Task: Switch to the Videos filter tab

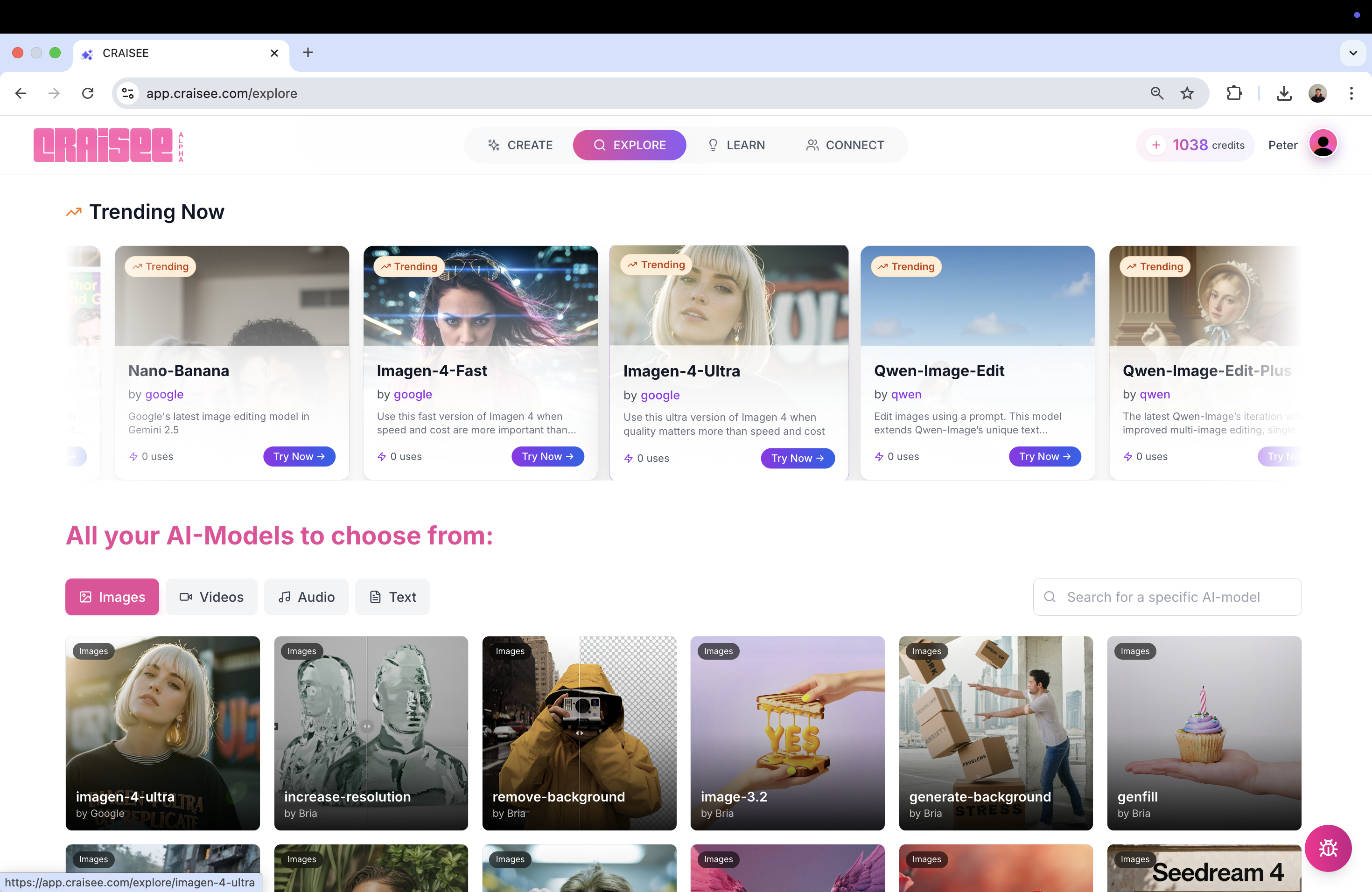Action: point(211,597)
